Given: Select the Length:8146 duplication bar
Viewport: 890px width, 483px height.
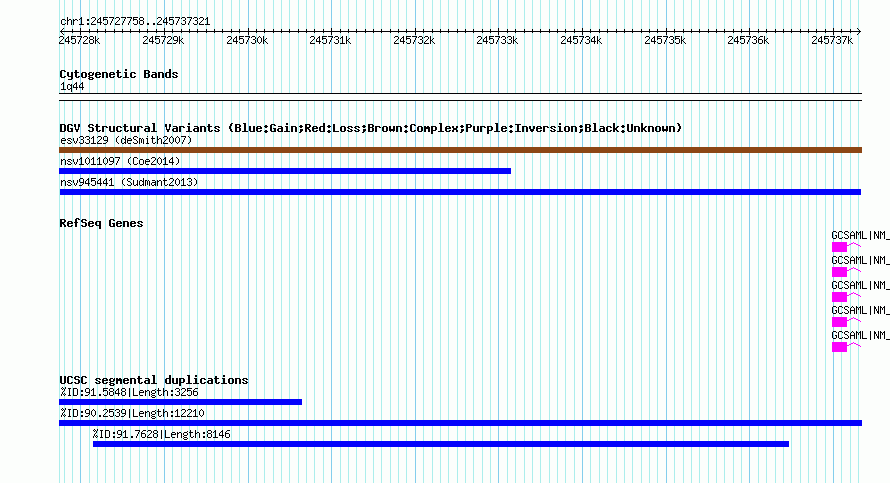Looking at the screenshot, I should [x=441, y=444].
